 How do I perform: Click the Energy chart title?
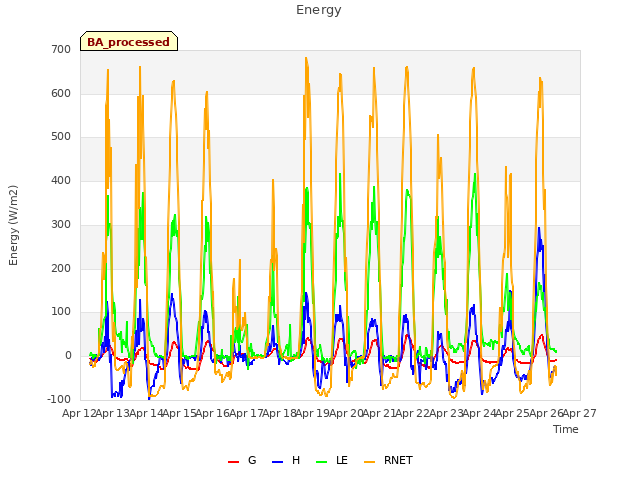point(319,9)
